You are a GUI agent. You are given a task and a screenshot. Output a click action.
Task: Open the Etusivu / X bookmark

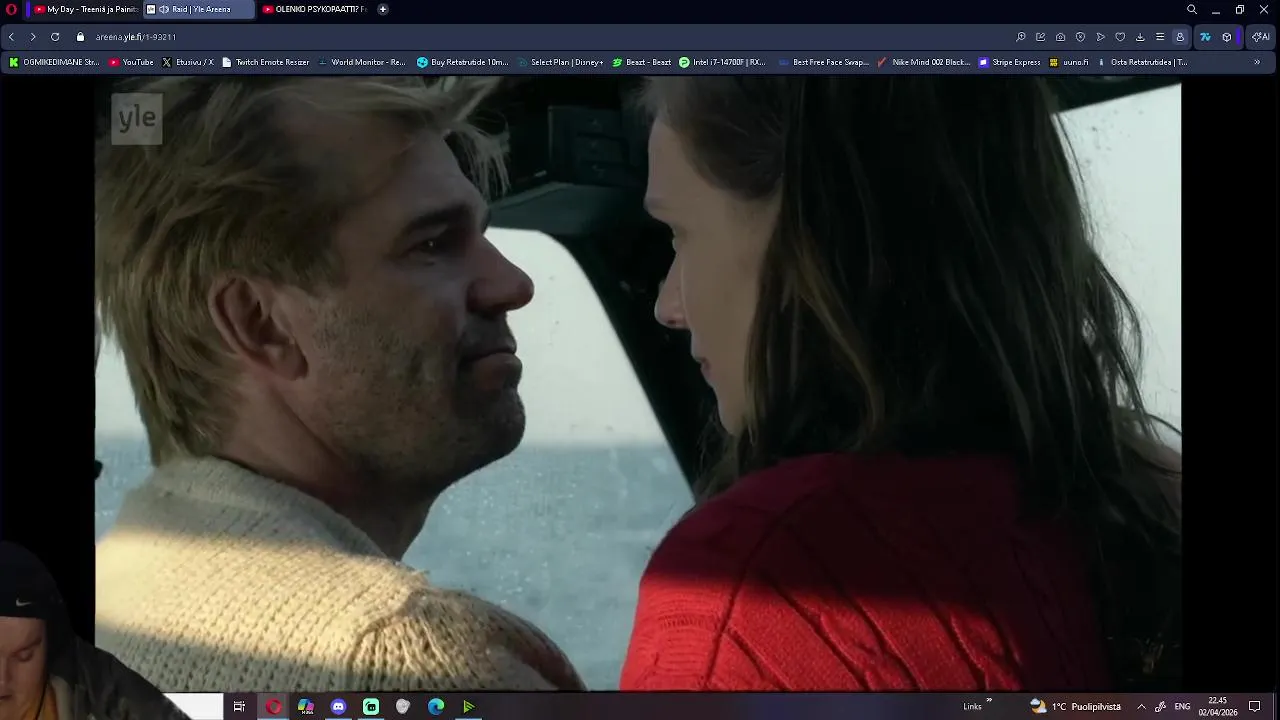(188, 62)
